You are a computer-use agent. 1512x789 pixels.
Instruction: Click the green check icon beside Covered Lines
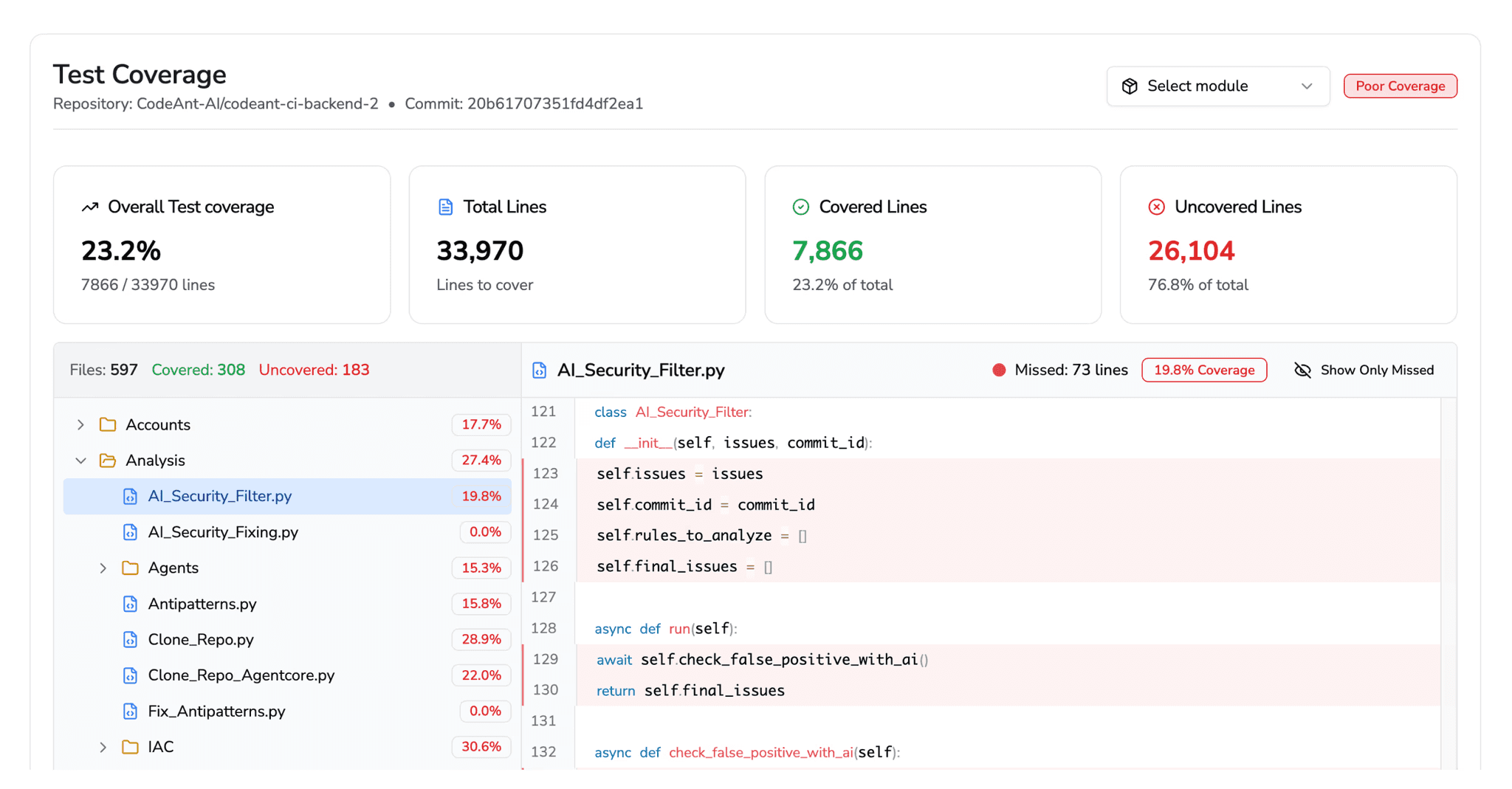pos(801,207)
